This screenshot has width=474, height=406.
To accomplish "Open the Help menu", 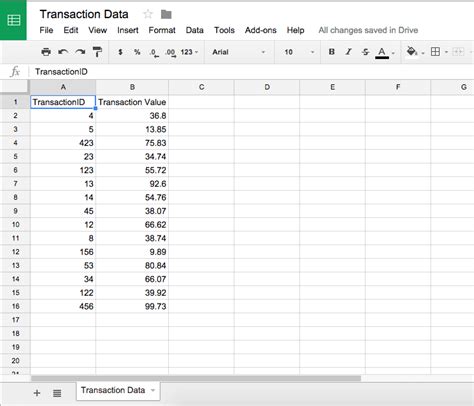I will tap(295, 30).
